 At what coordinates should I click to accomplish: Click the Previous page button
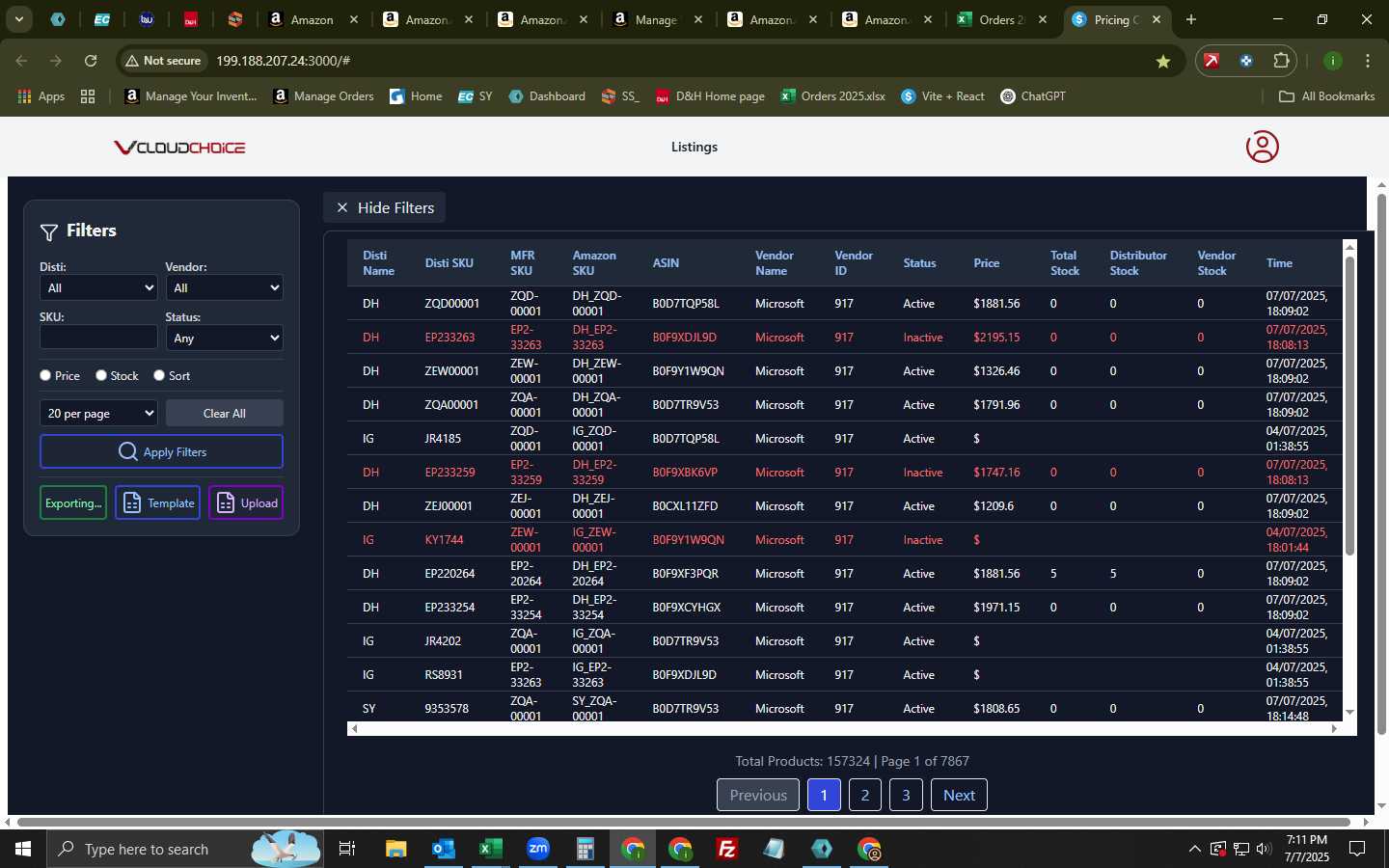click(758, 795)
